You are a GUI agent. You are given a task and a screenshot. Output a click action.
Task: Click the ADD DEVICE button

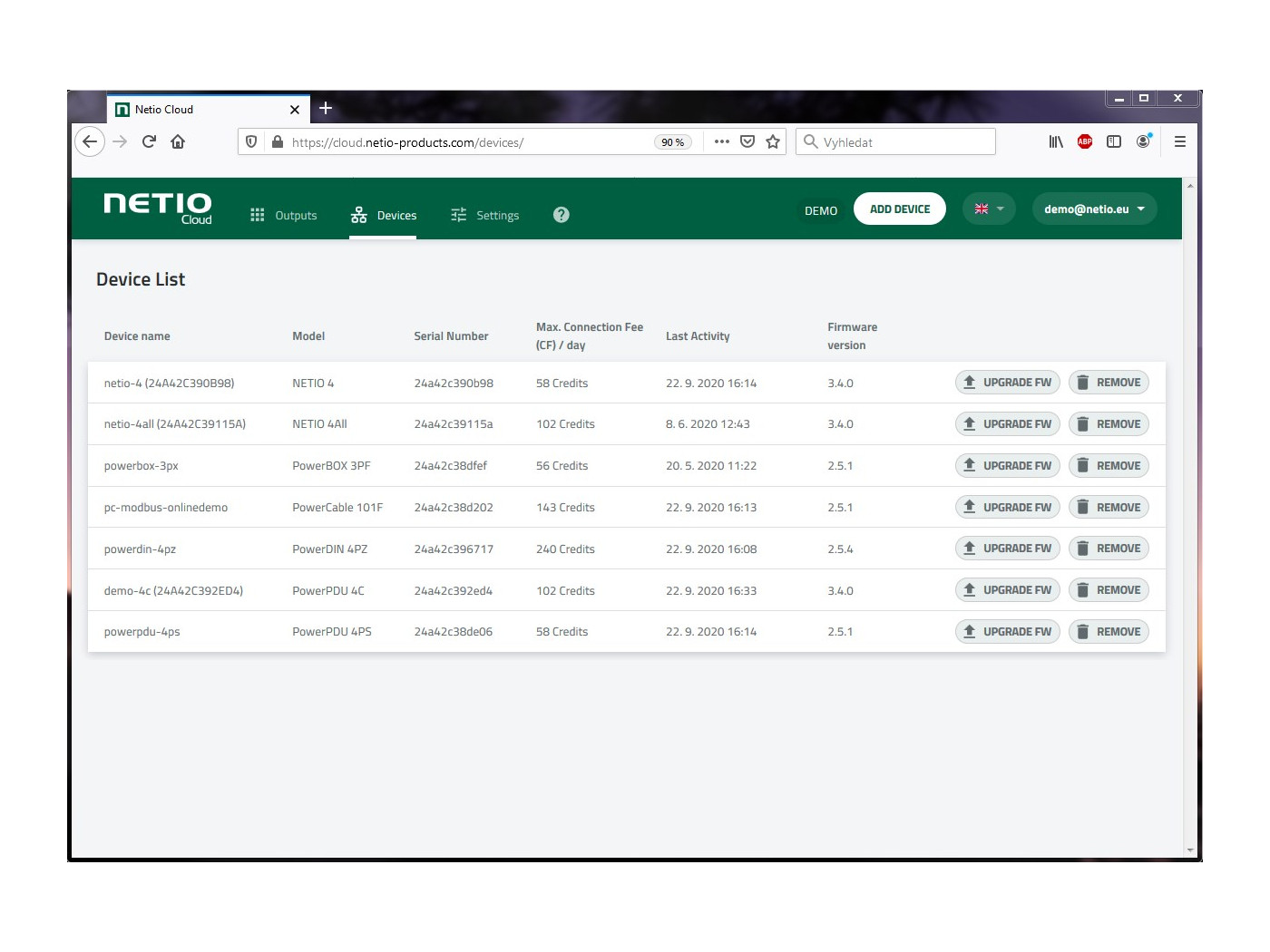pos(900,209)
